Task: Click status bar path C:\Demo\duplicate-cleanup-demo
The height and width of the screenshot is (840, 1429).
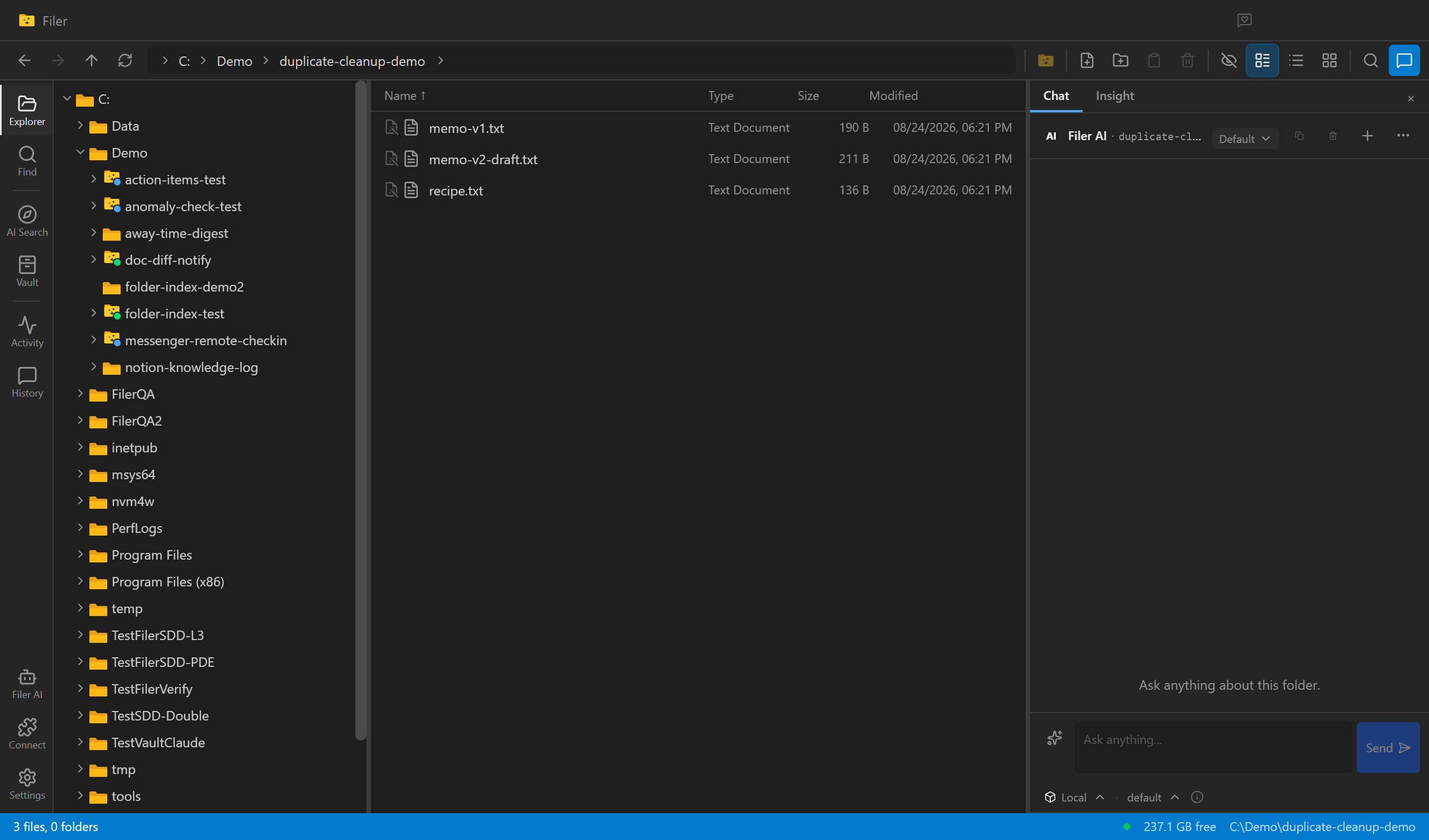Action: click(1322, 827)
